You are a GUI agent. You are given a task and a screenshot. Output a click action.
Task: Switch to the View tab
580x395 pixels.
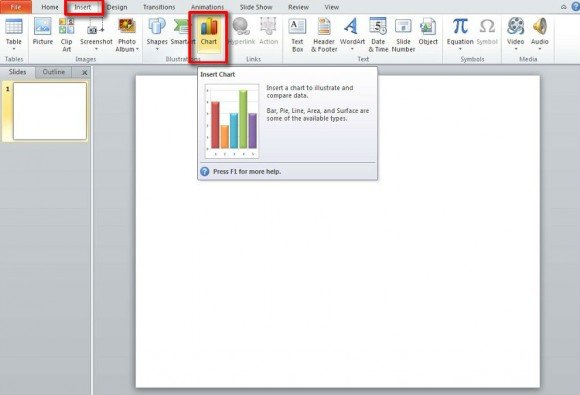pos(331,7)
